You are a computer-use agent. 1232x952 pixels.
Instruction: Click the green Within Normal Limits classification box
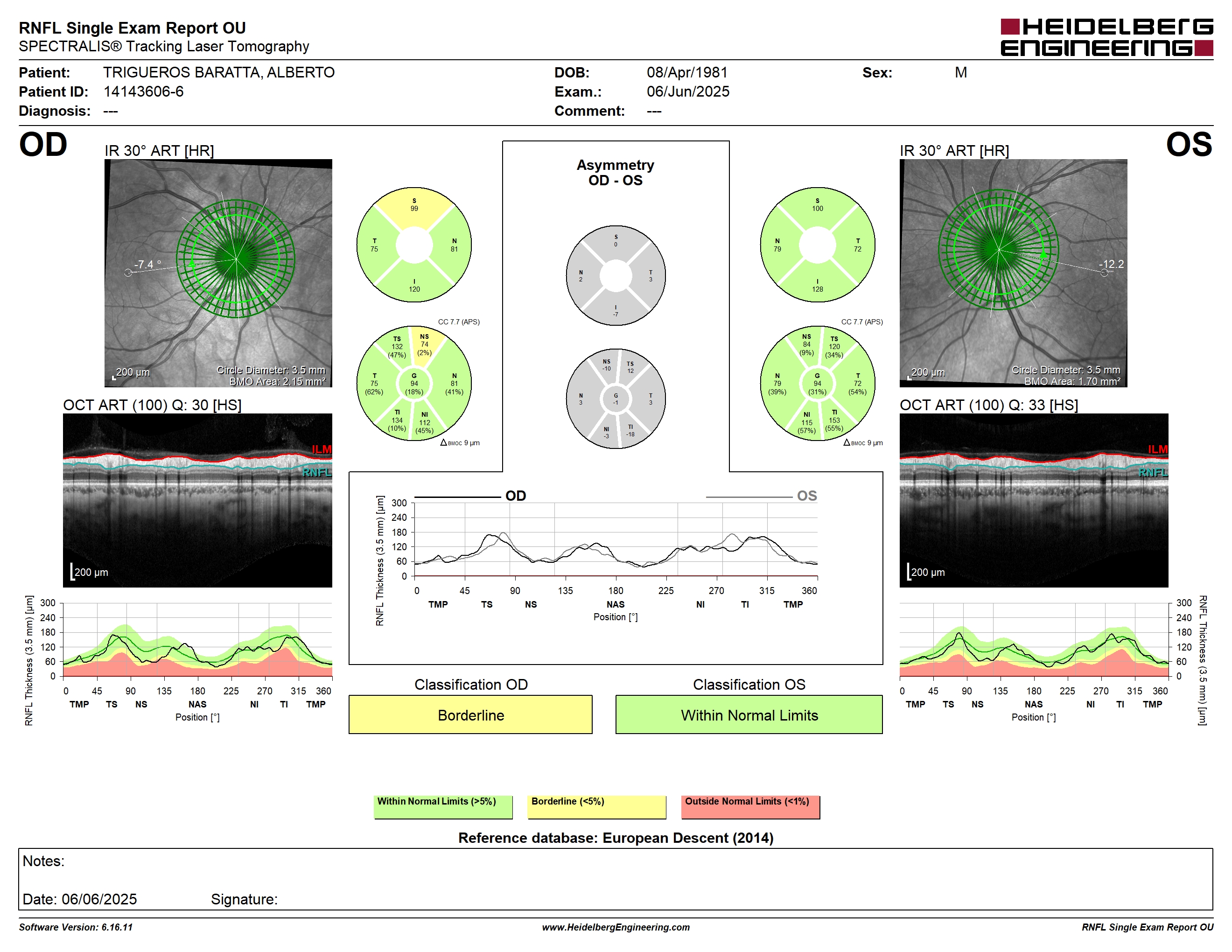click(749, 714)
